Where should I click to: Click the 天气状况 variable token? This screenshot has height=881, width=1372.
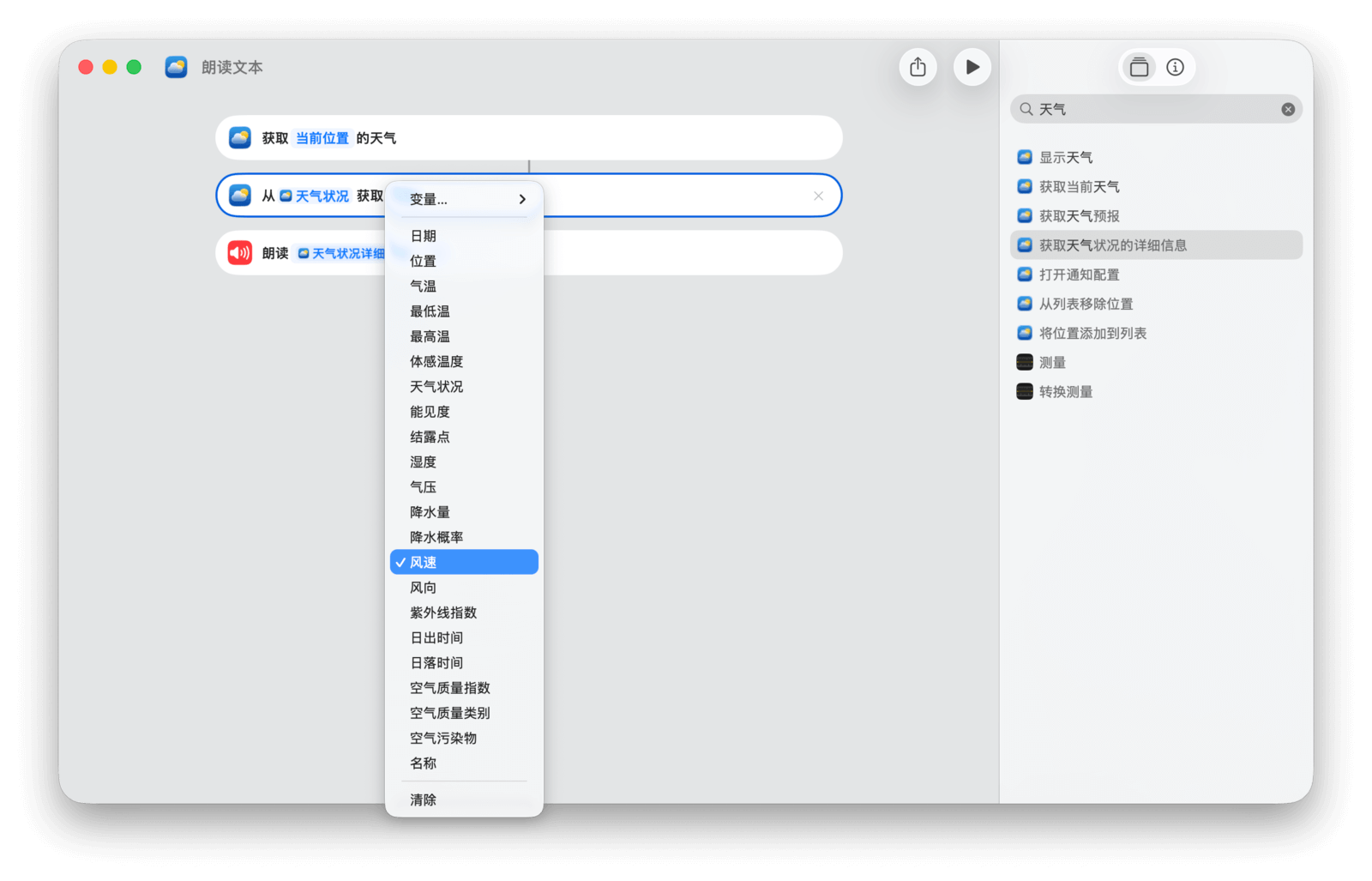pyautogui.click(x=315, y=196)
